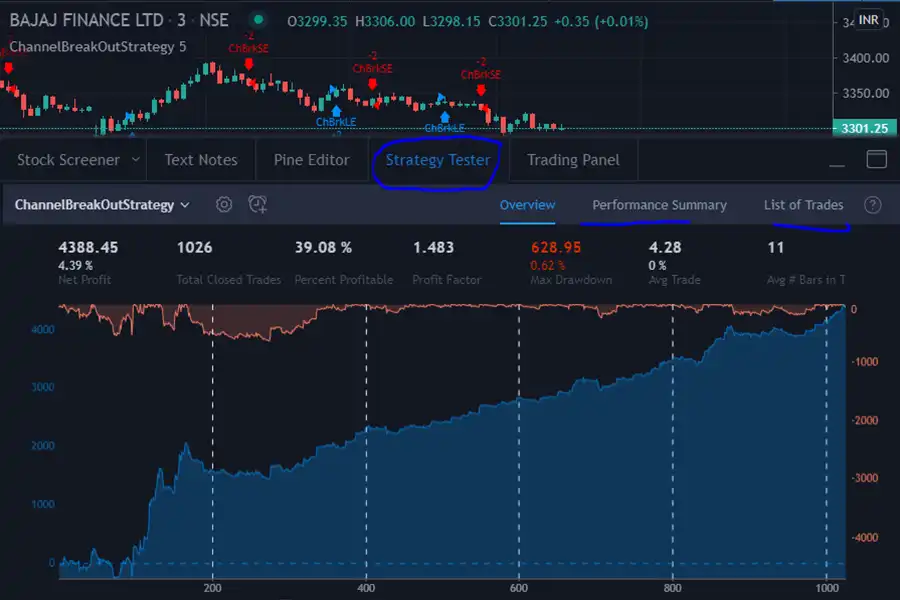Click the Max Drawdown label
Screen dimensions: 900x600
coord(571,280)
